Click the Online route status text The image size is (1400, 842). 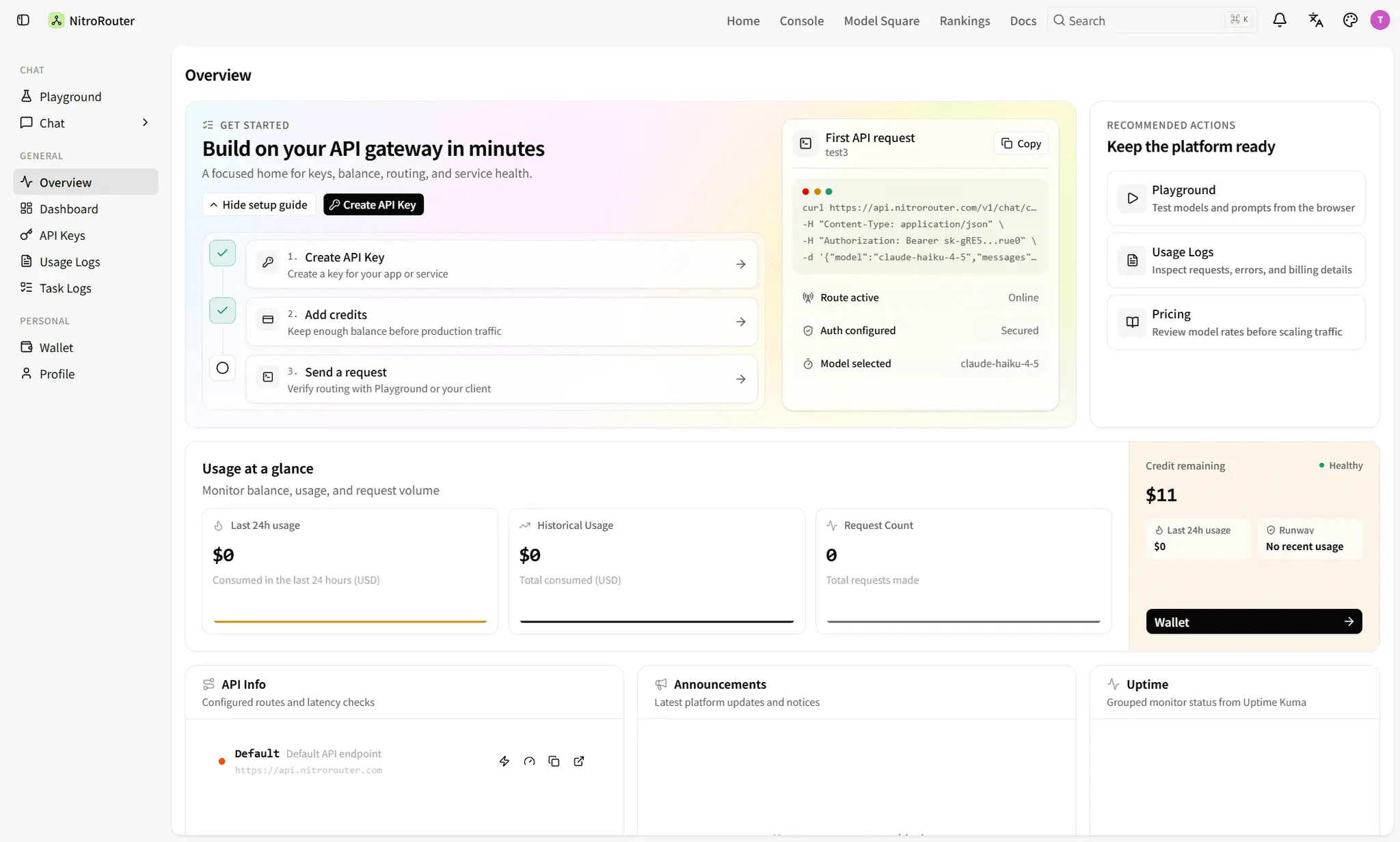click(1023, 297)
